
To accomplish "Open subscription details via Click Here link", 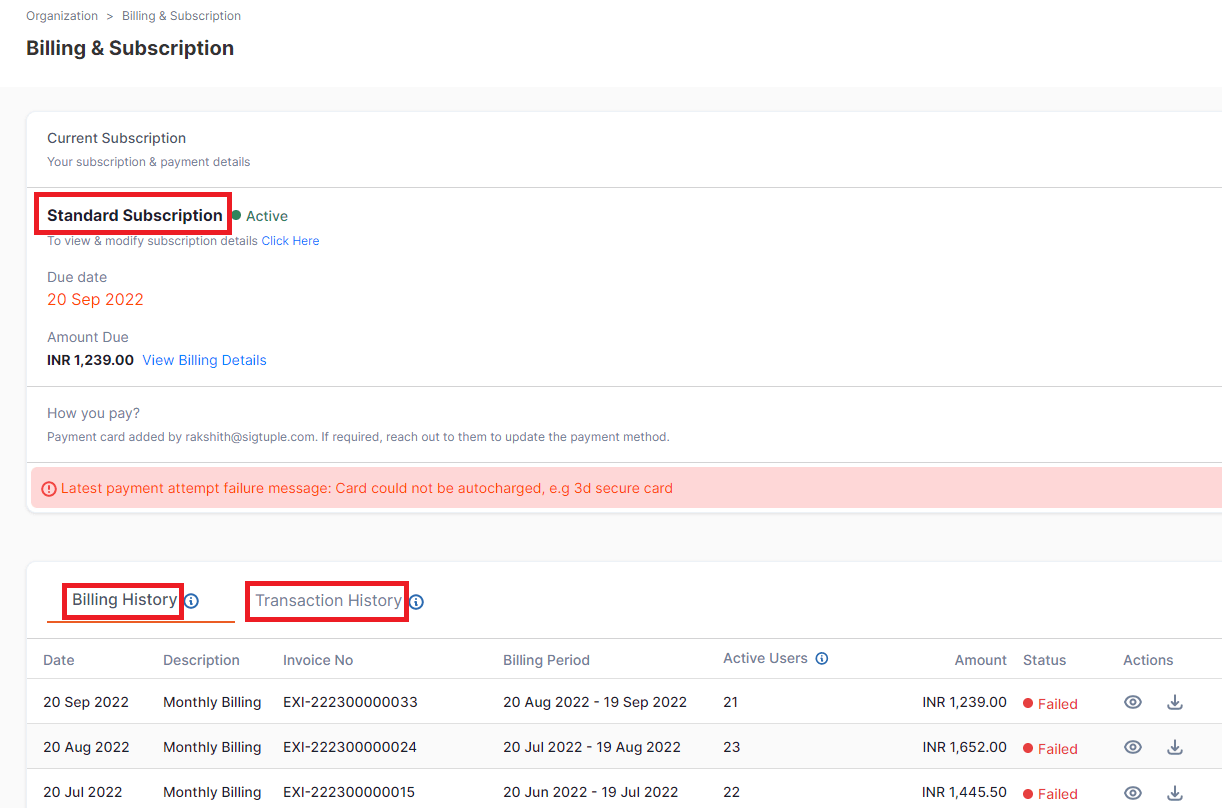I will click(x=290, y=240).
